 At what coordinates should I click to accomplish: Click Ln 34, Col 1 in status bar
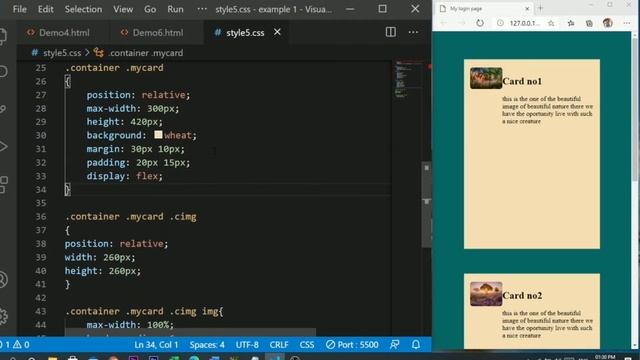point(156,344)
